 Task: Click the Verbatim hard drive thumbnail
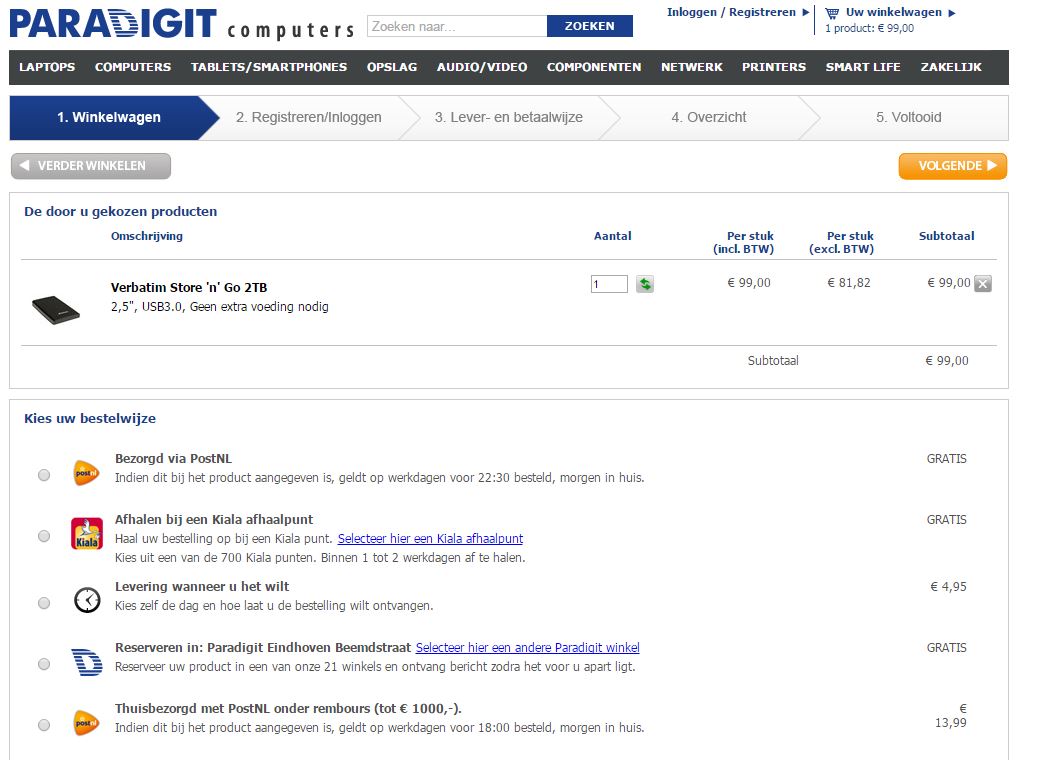56,308
